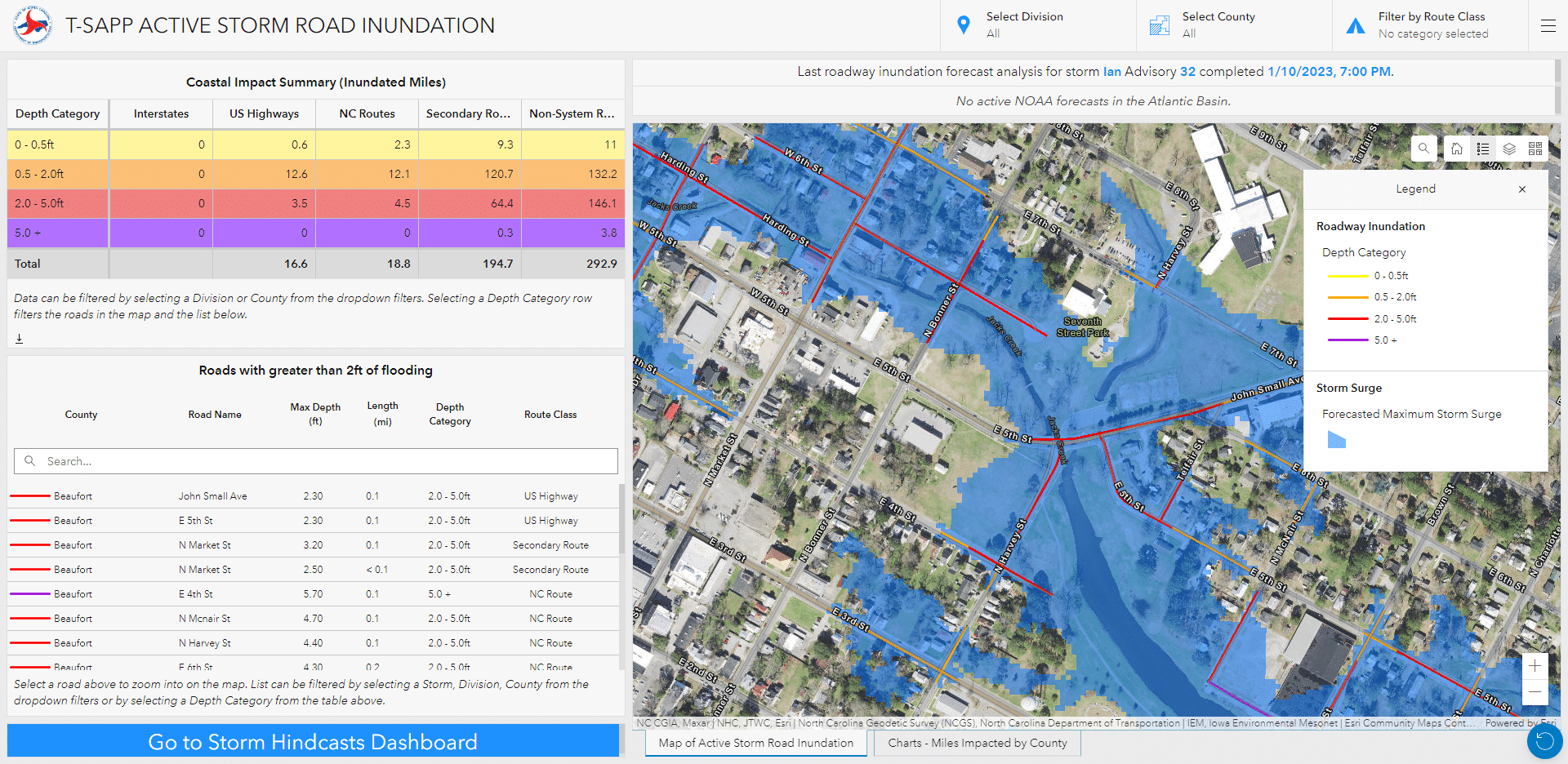Select the Map of Active Storm Road Inundation tab
This screenshot has height=764, width=1568.
(x=755, y=743)
